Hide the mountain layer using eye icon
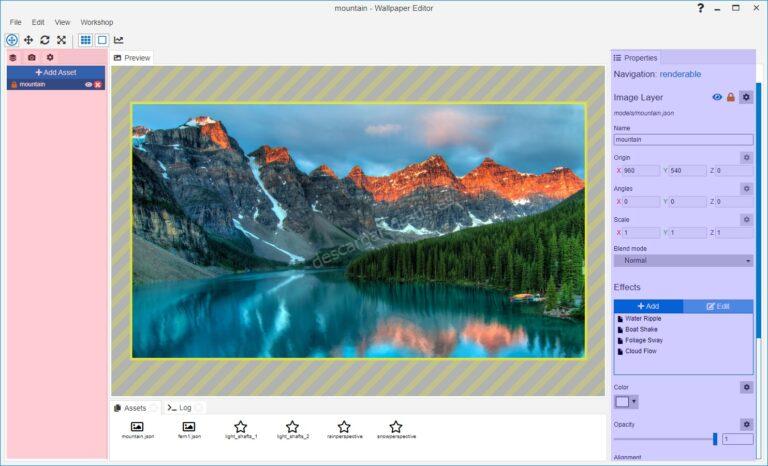 point(88,85)
